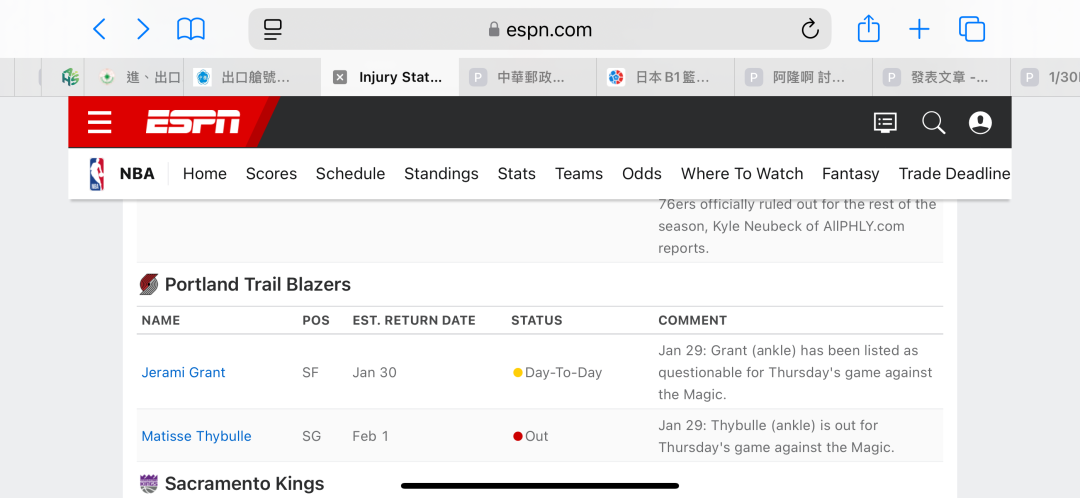Open the Matisse Thybulle player link
This screenshot has width=1080, height=498.
coord(196,436)
